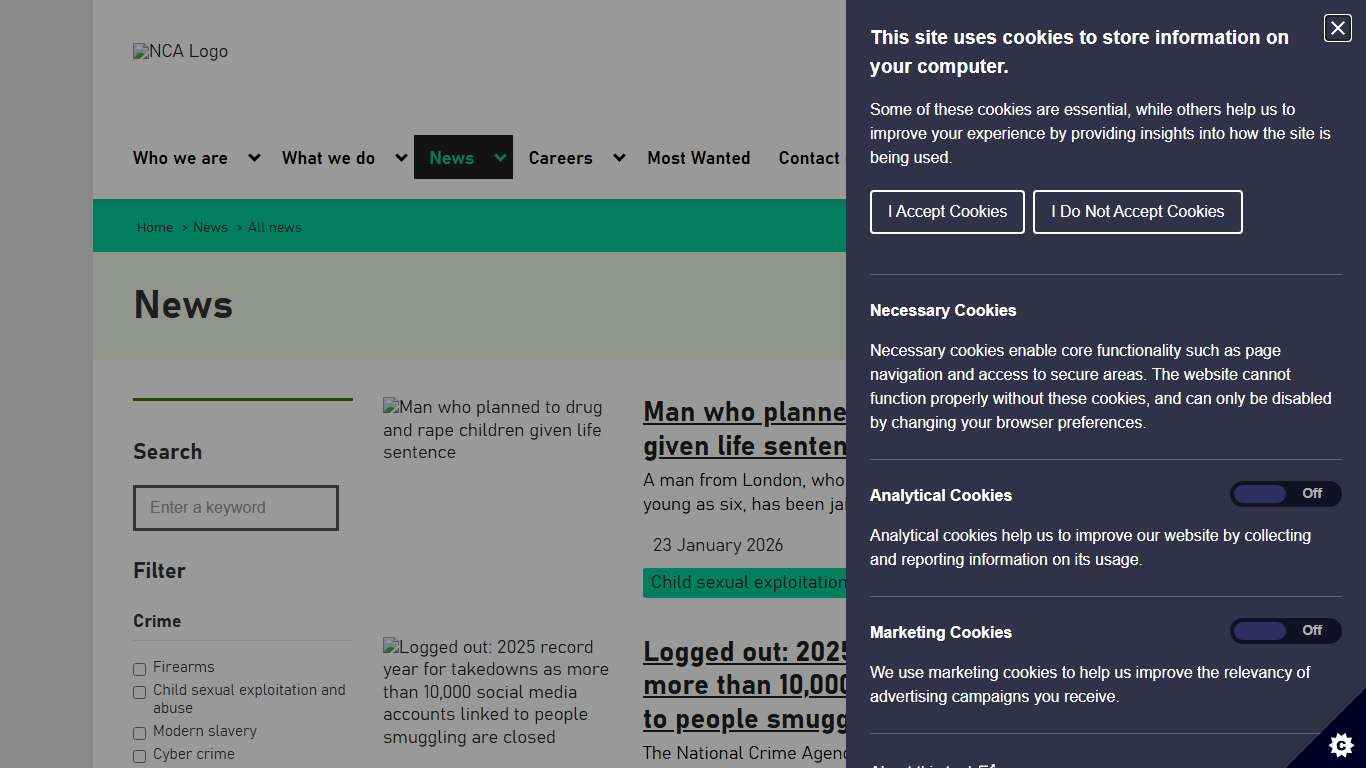The image size is (1366, 768).
Task: Click the keyword search field
Action: tap(236, 508)
